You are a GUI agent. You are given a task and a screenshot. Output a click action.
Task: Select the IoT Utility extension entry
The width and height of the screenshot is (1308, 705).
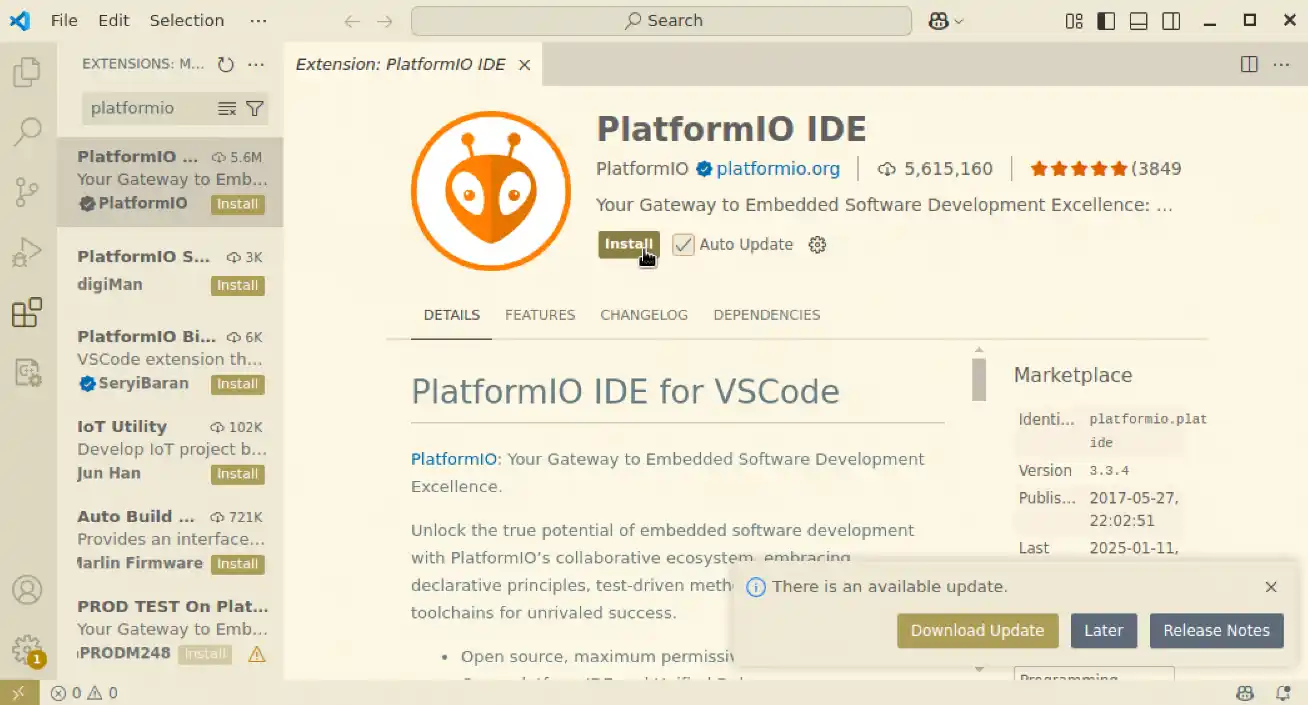(x=170, y=451)
